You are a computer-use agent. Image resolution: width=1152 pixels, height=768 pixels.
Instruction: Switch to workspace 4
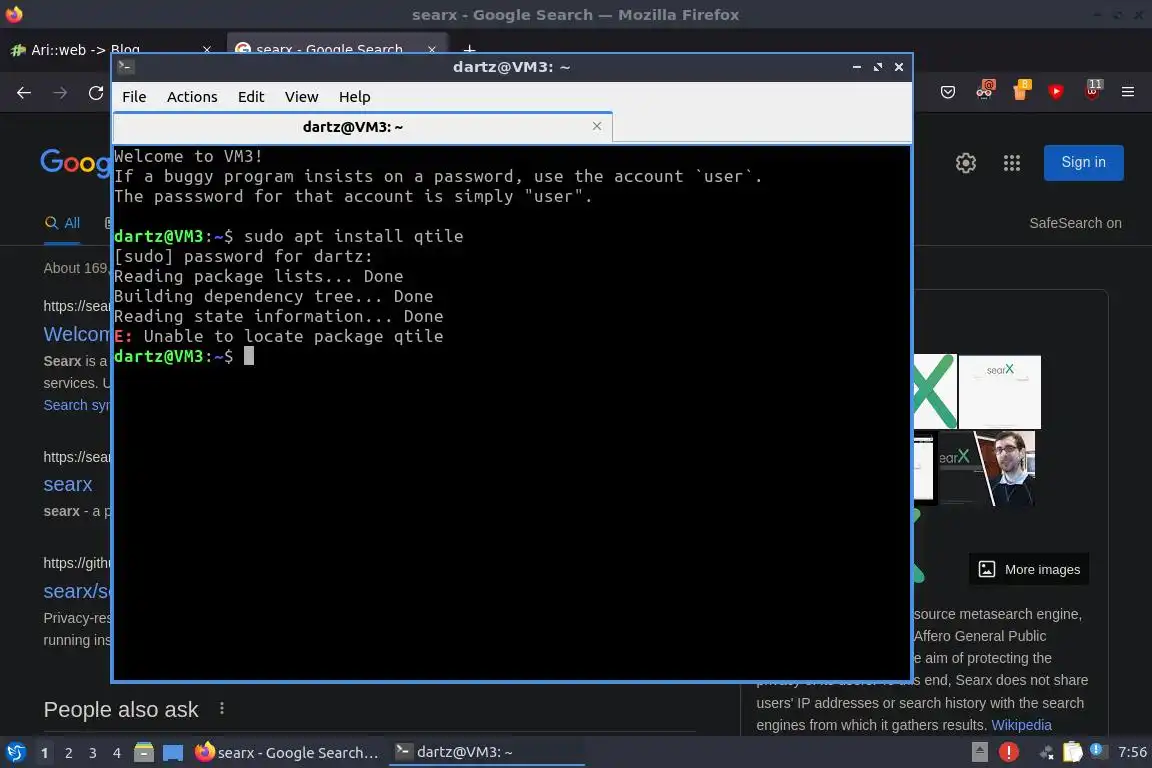[117, 753]
